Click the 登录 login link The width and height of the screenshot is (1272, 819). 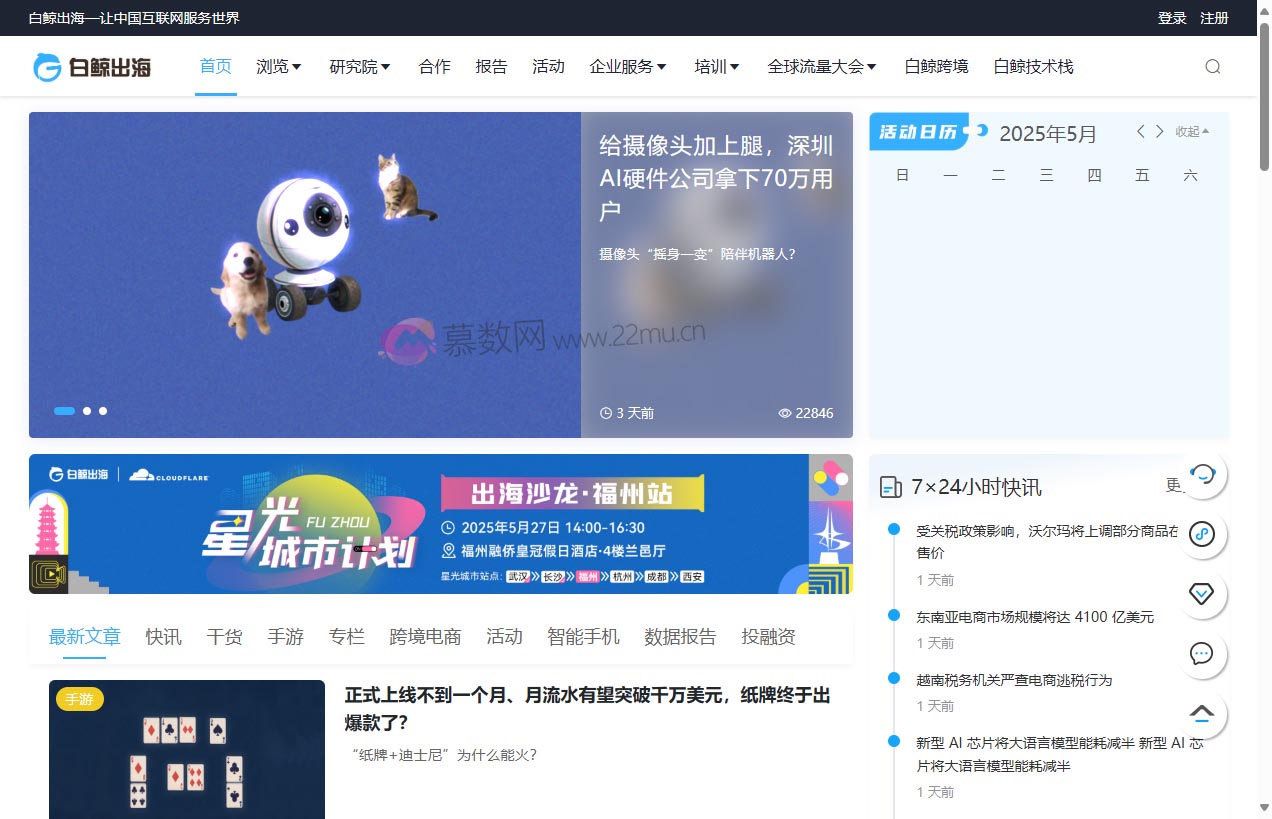1172,18
